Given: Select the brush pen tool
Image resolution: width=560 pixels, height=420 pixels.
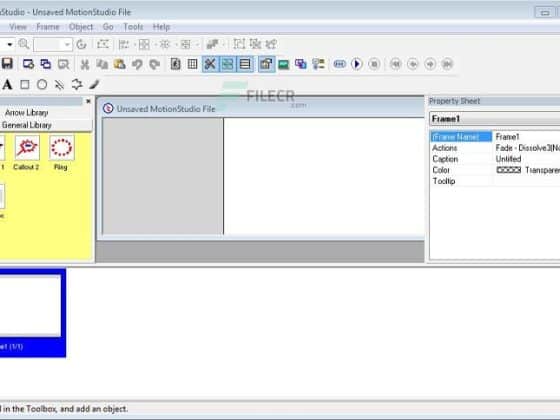Looking at the screenshot, I should (x=94, y=85).
